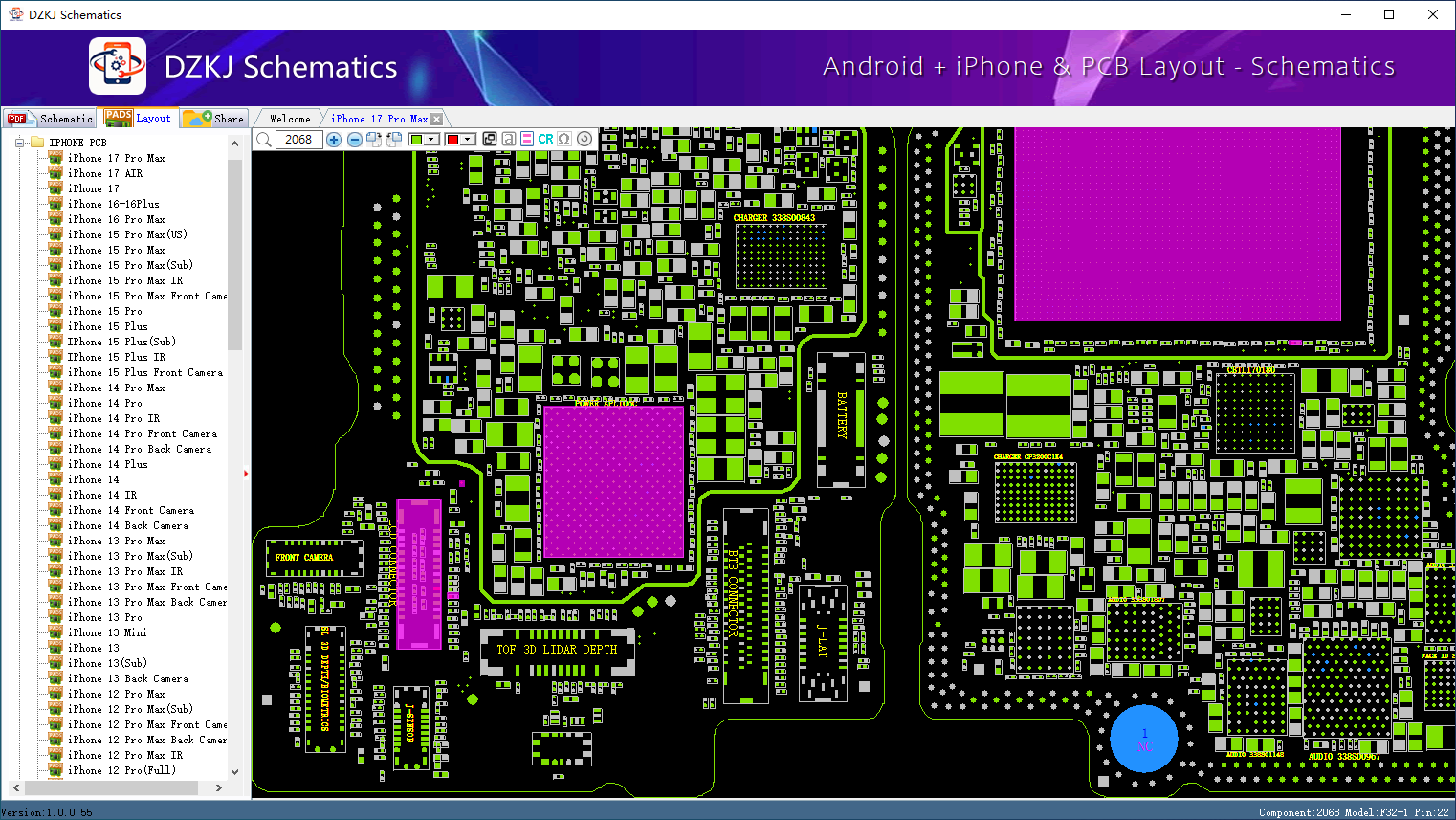1456x820 pixels.
Task: Open iPhone 12 Pro Max IR entry
Action: [124, 755]
